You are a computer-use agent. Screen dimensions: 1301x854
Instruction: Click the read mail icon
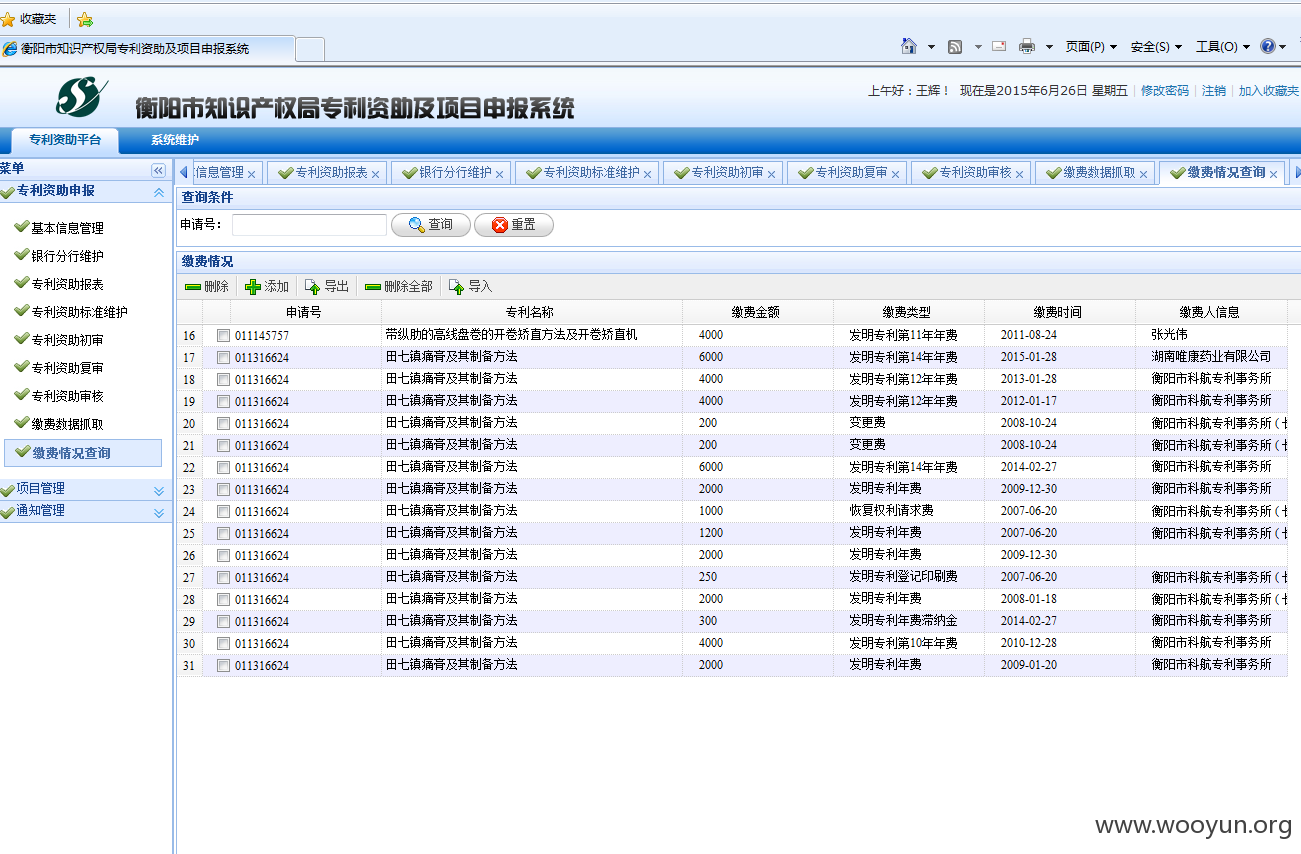coord(999,46)
